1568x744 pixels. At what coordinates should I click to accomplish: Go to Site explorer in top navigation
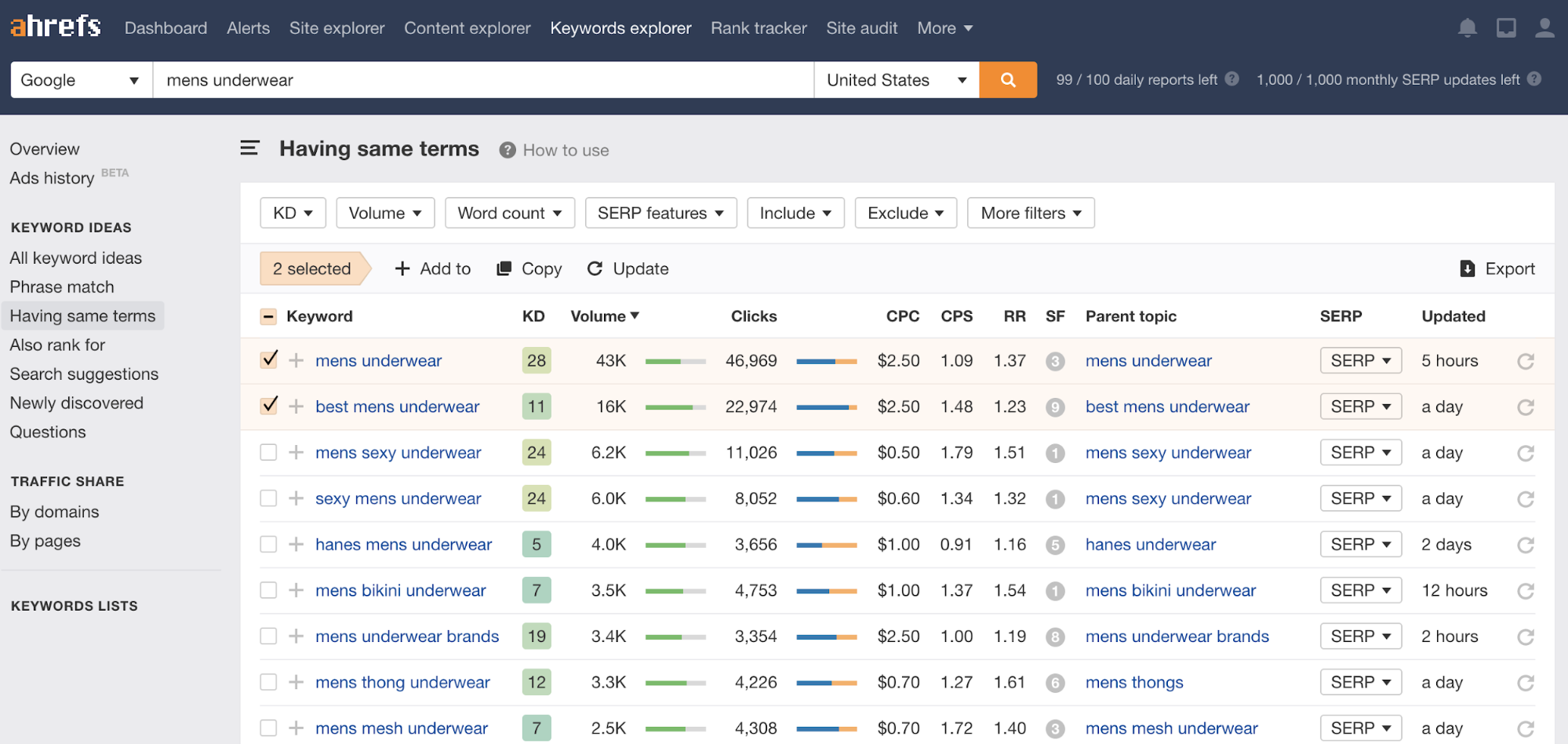click(337, 28)
